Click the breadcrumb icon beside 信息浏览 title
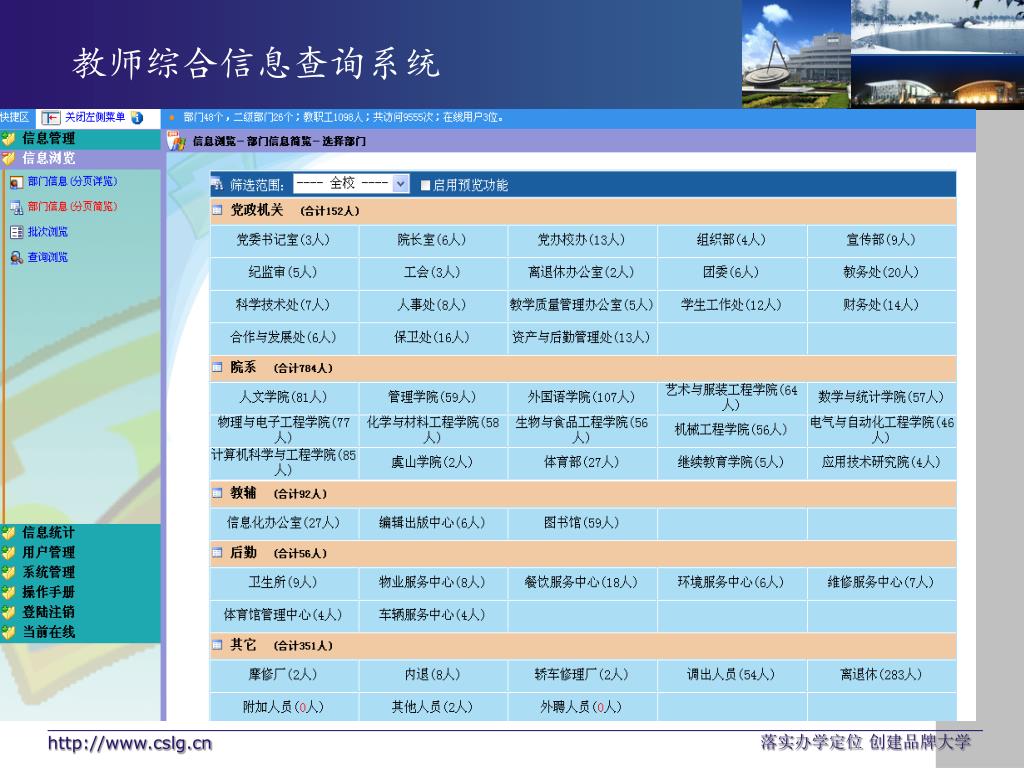 click(x=176, y=140)
